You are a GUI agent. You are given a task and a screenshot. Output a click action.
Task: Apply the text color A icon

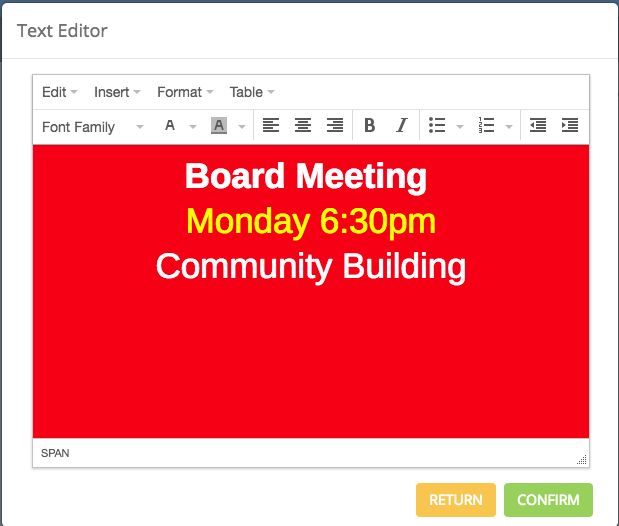170,126
